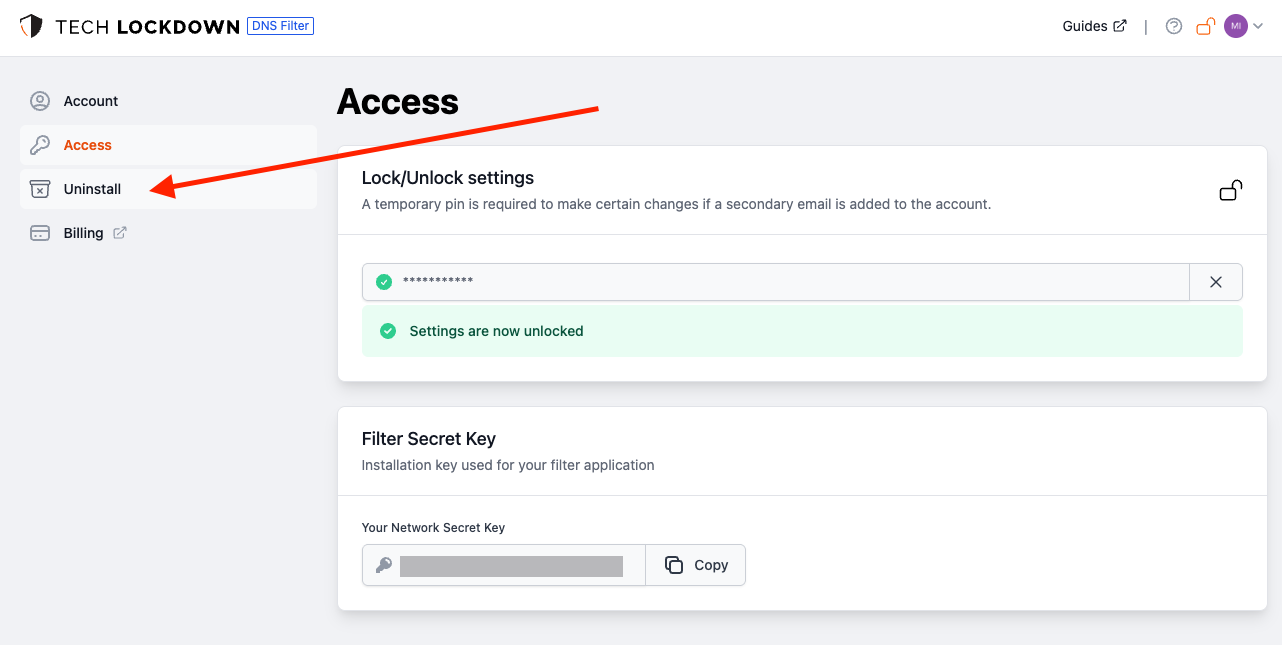Open the Guides external link

click(1094, 27)
